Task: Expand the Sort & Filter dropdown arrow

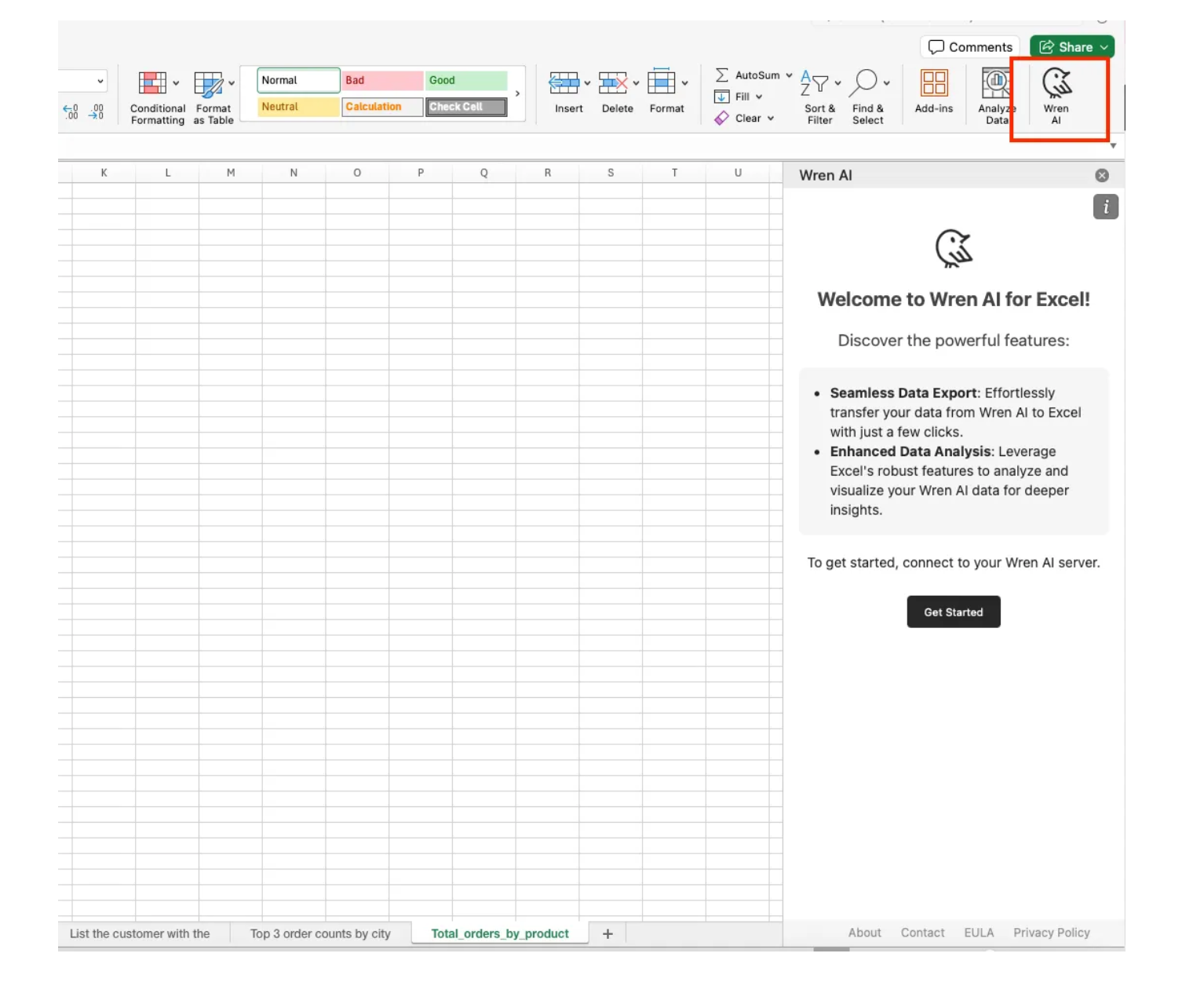Action: 837,82
